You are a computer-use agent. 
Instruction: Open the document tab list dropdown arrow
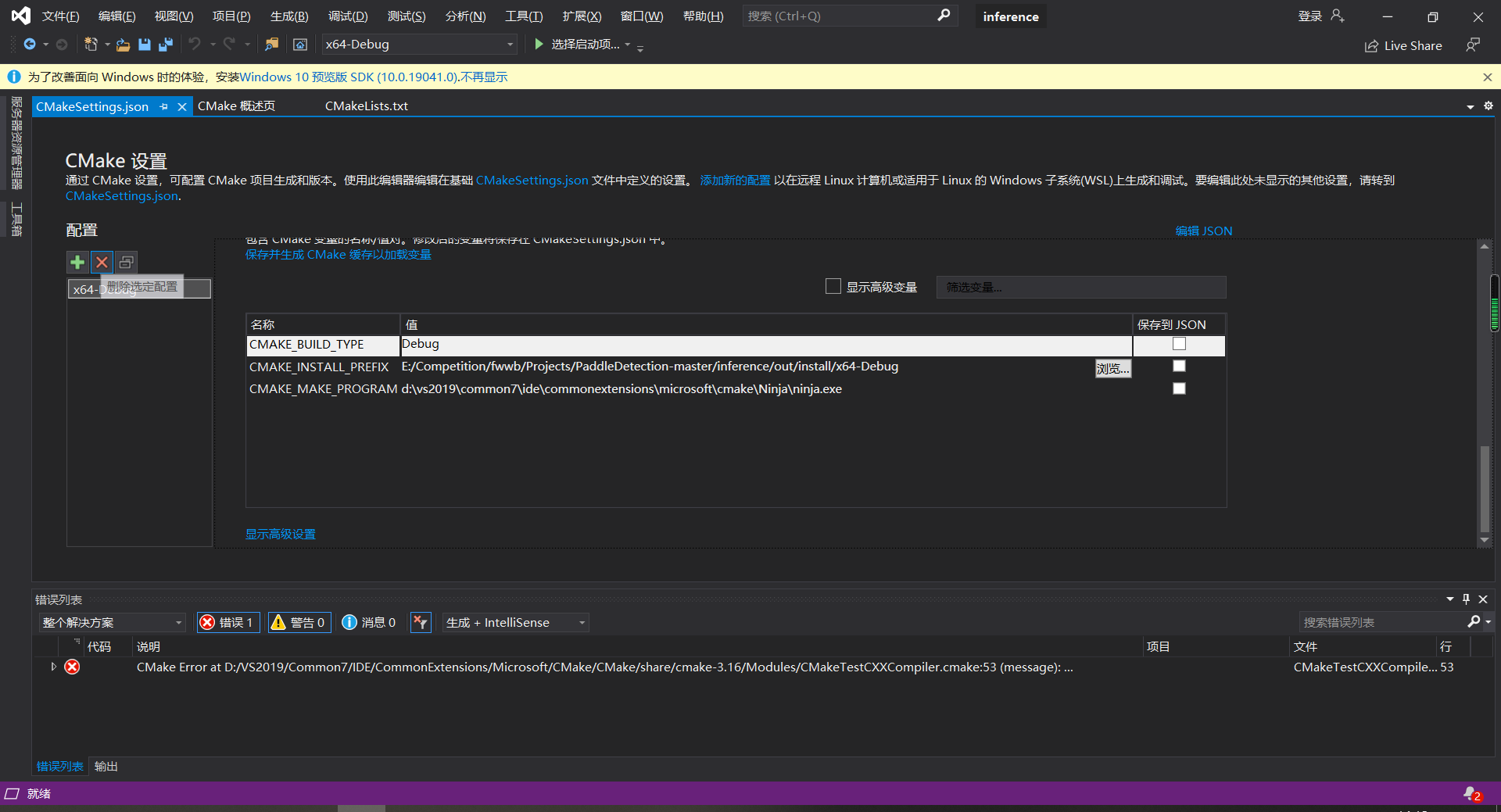point(1470,106)
